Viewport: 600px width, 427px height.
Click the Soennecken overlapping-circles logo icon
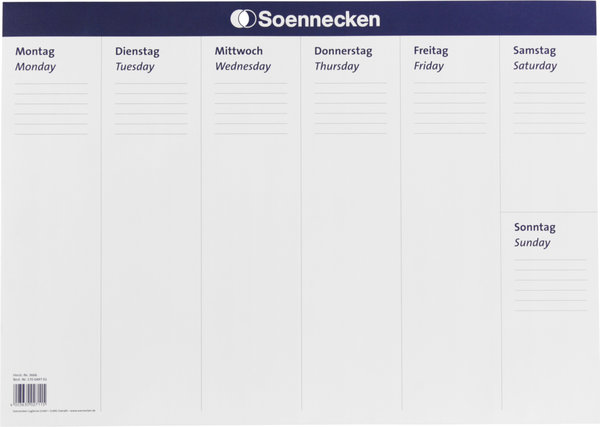243,19
